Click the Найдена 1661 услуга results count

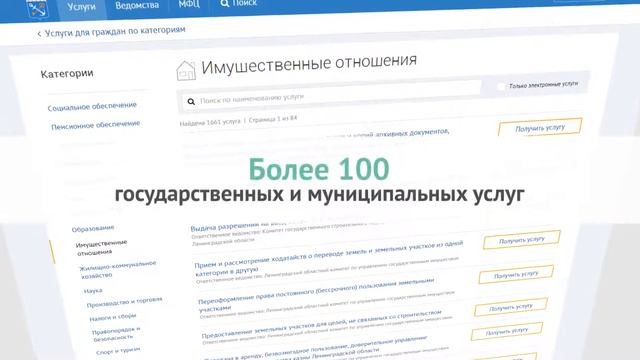(210, 122)
